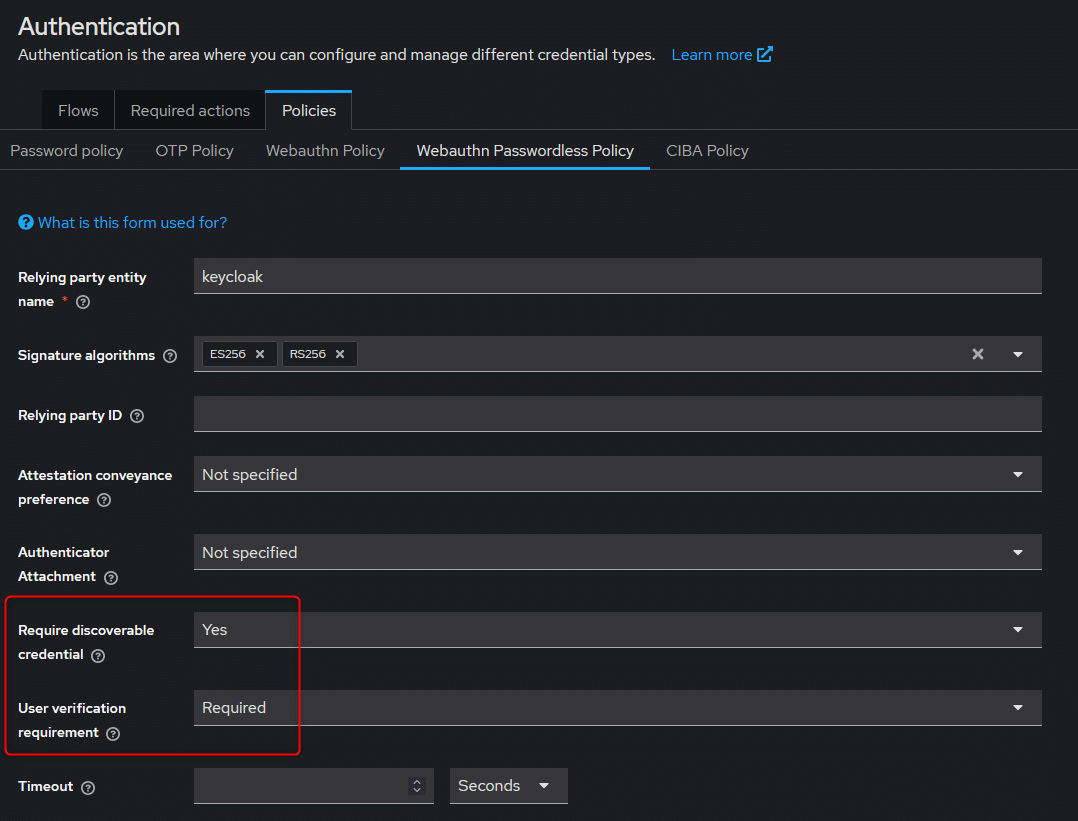Screen dimensions: 1078x821
Task: Show help for Require discoverable credential
Action: tap(98, 655)
